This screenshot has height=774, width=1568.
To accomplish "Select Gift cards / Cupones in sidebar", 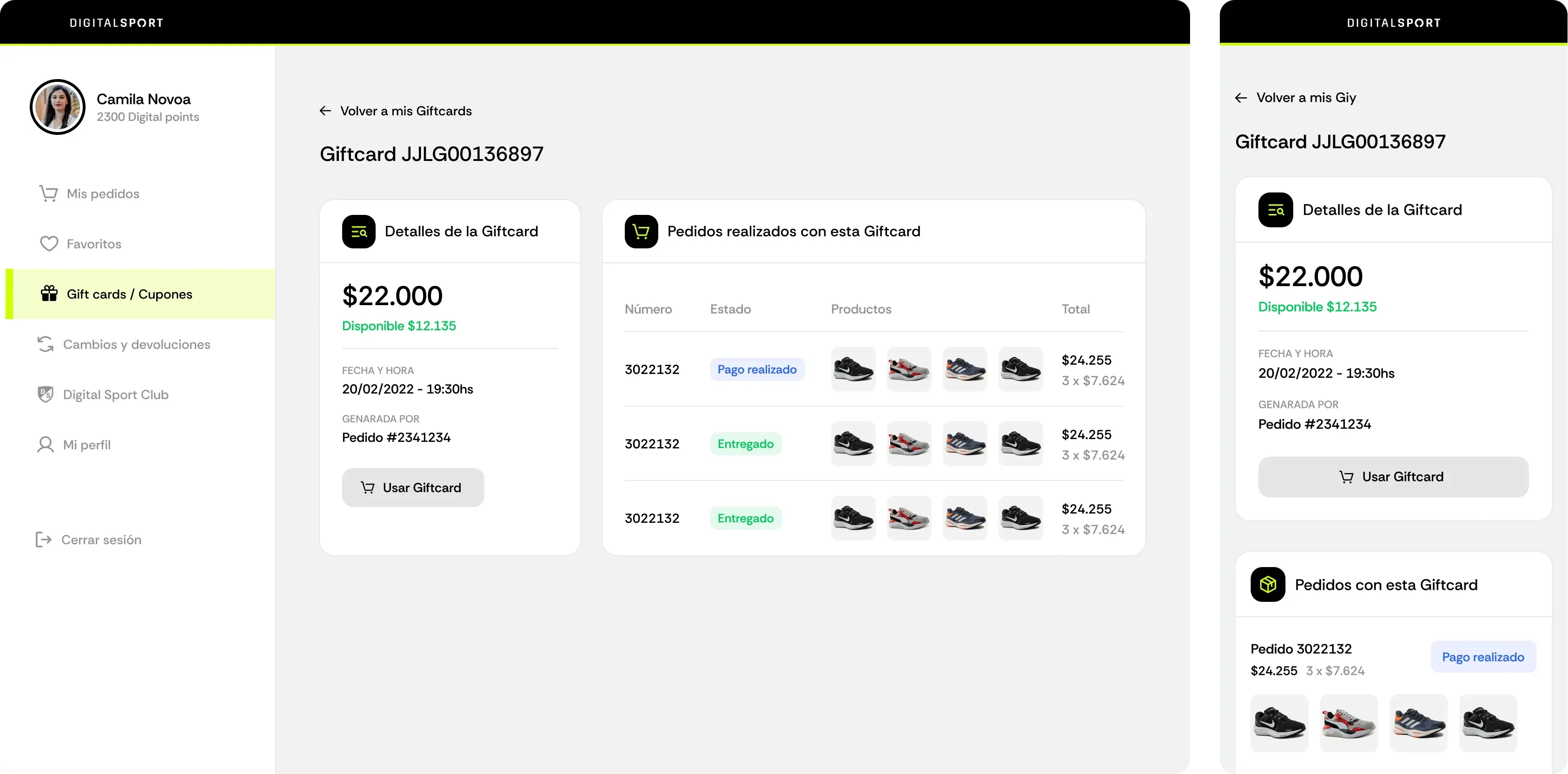I will 129,294.
